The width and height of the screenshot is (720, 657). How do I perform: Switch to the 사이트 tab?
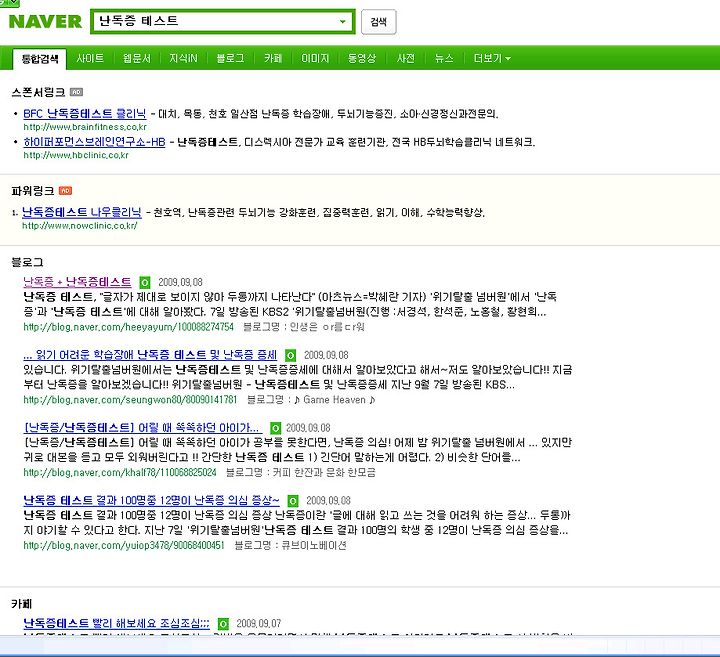(x=90, y=58)
